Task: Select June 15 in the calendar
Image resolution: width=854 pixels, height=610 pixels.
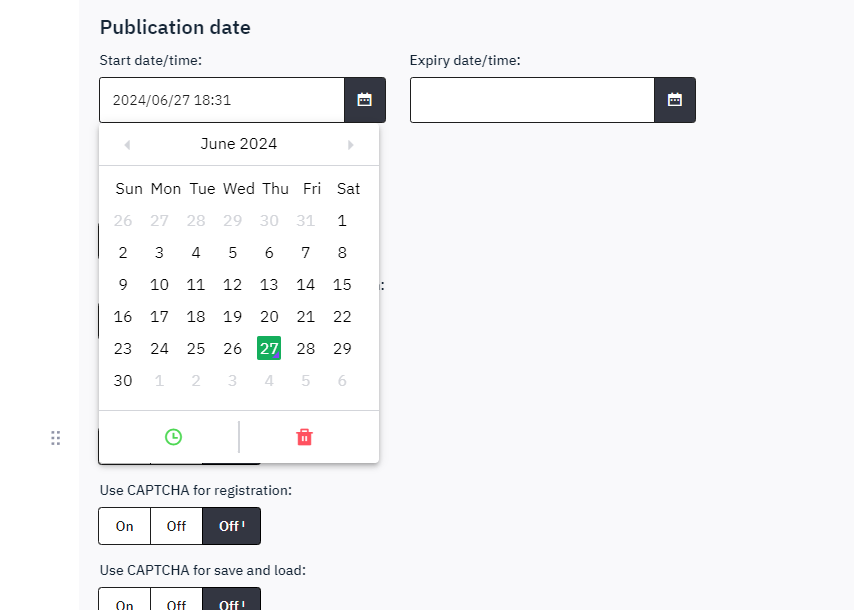Action: click(342, 285)
